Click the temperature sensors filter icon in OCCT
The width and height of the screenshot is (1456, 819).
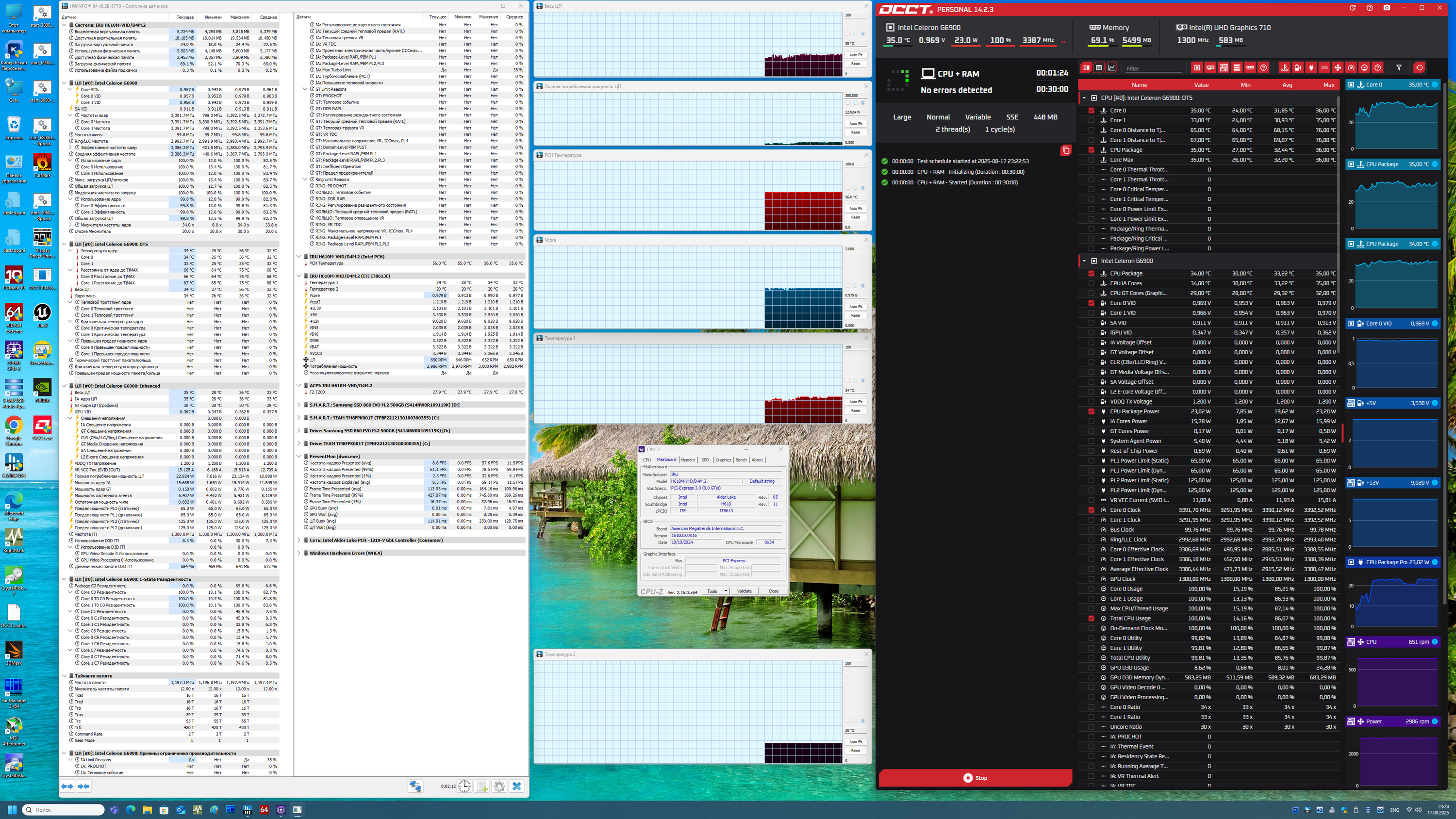[1285, 68]
